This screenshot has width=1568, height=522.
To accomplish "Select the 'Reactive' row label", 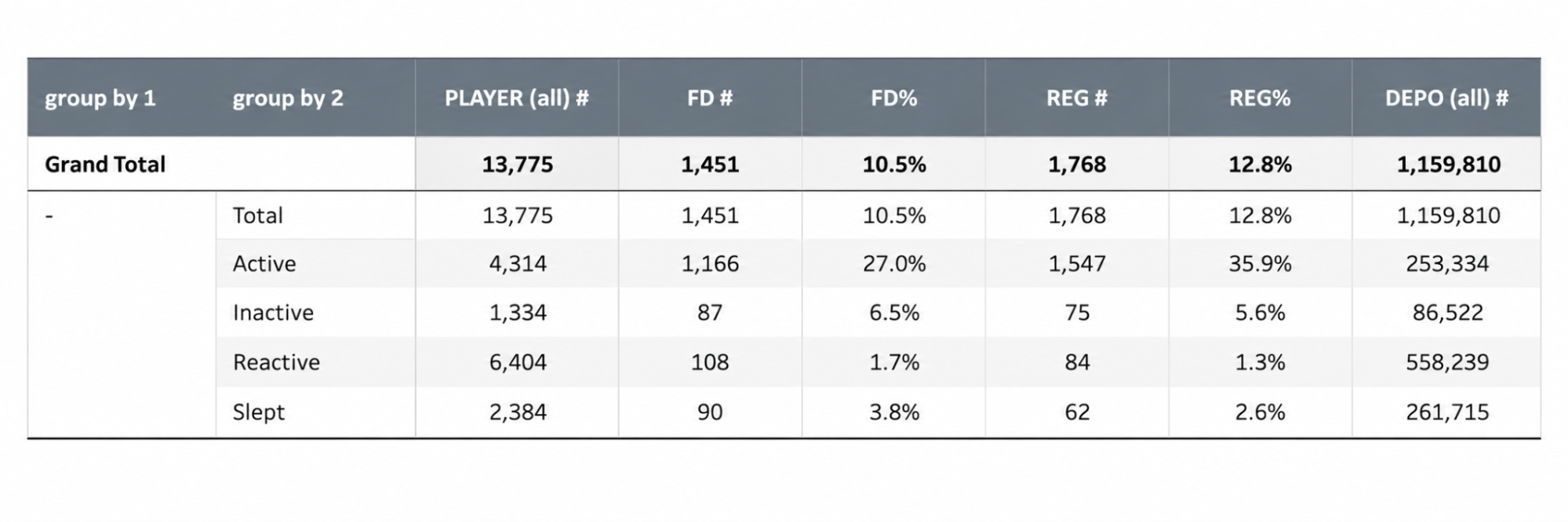I will click(x=276, y=362).
